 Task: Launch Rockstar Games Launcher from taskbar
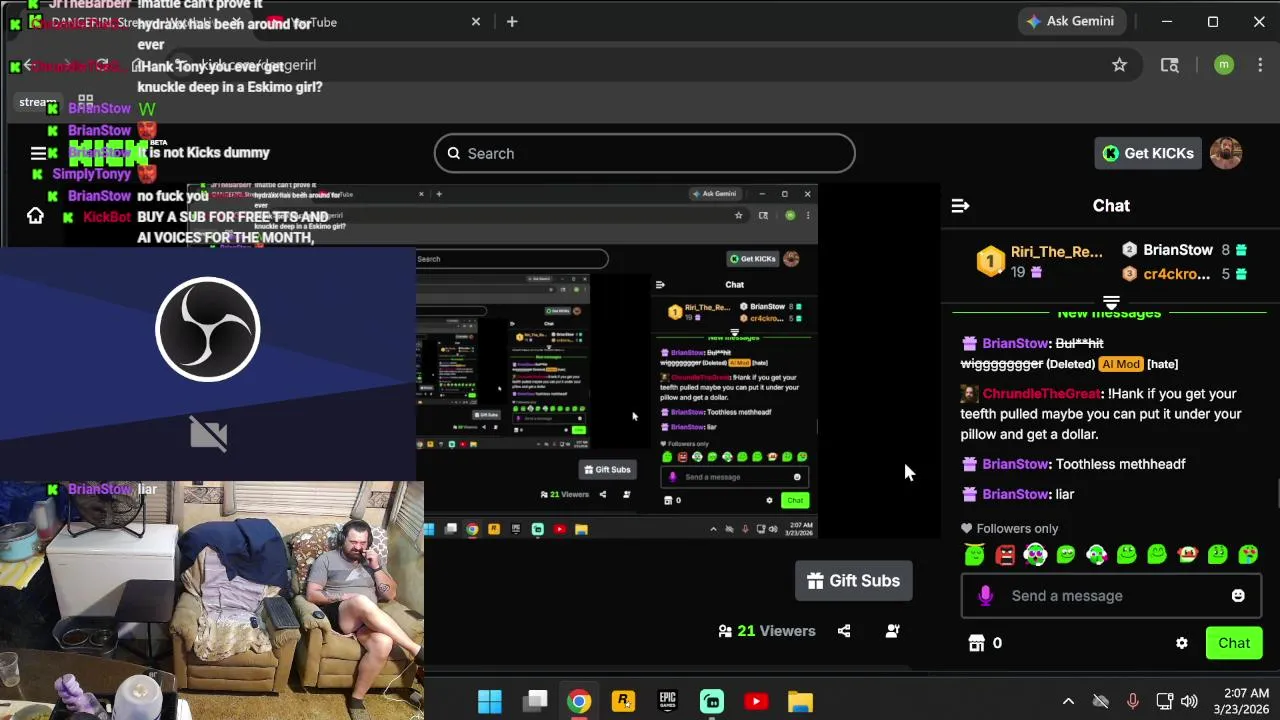pos(623,701)
